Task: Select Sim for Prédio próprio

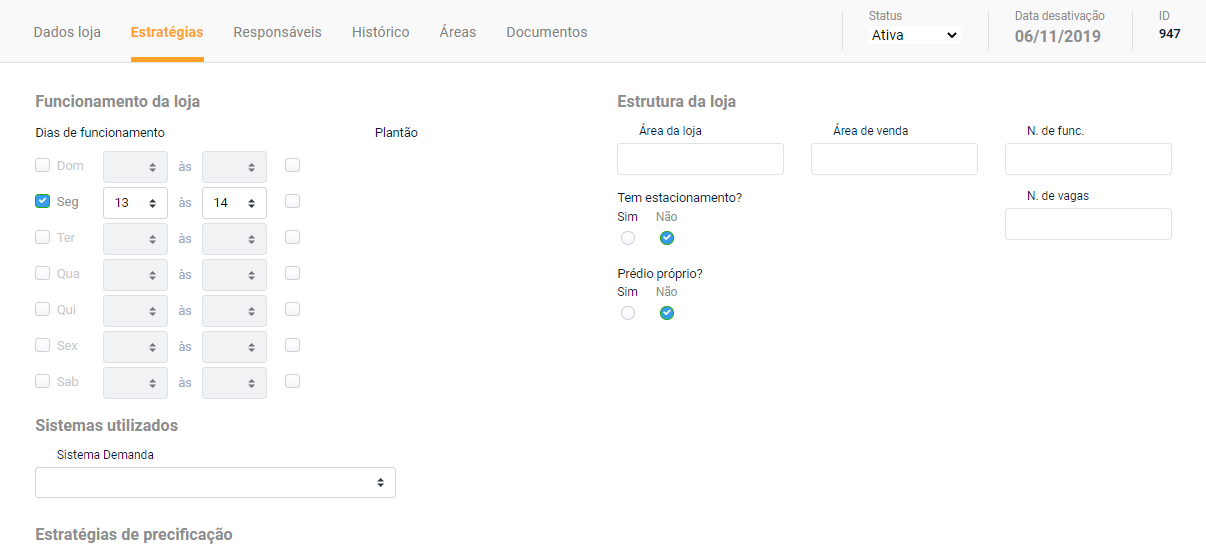Action: pos(627,313)
